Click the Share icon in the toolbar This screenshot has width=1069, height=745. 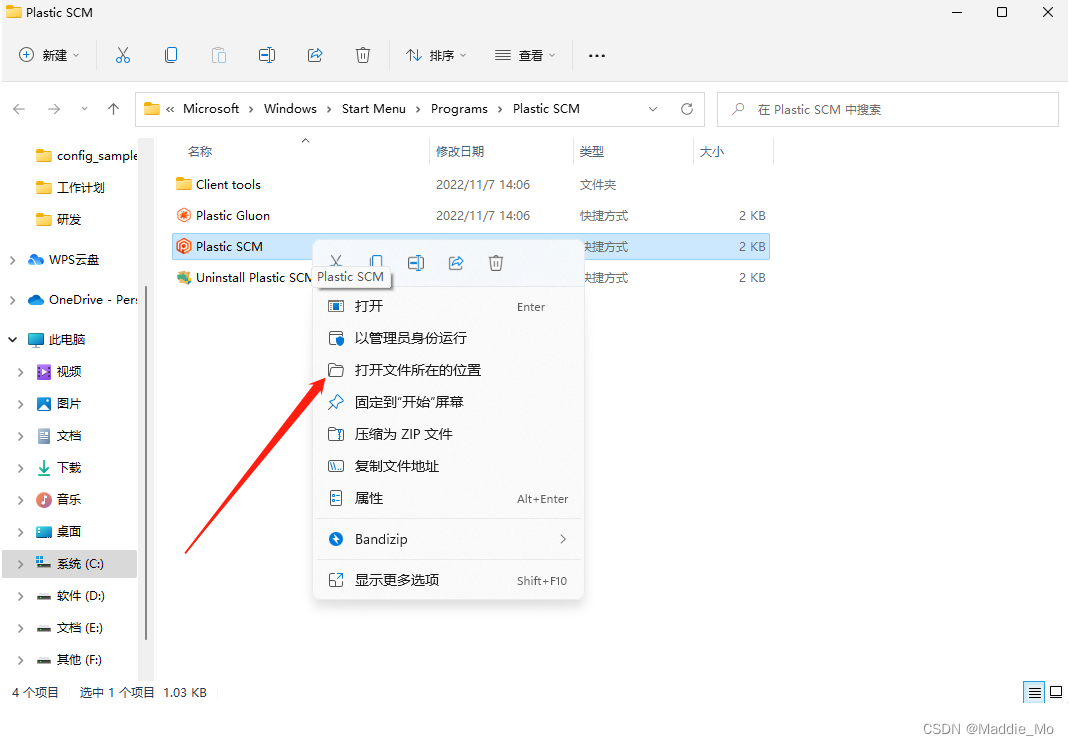pyautogui.click(x=315, y=55)
